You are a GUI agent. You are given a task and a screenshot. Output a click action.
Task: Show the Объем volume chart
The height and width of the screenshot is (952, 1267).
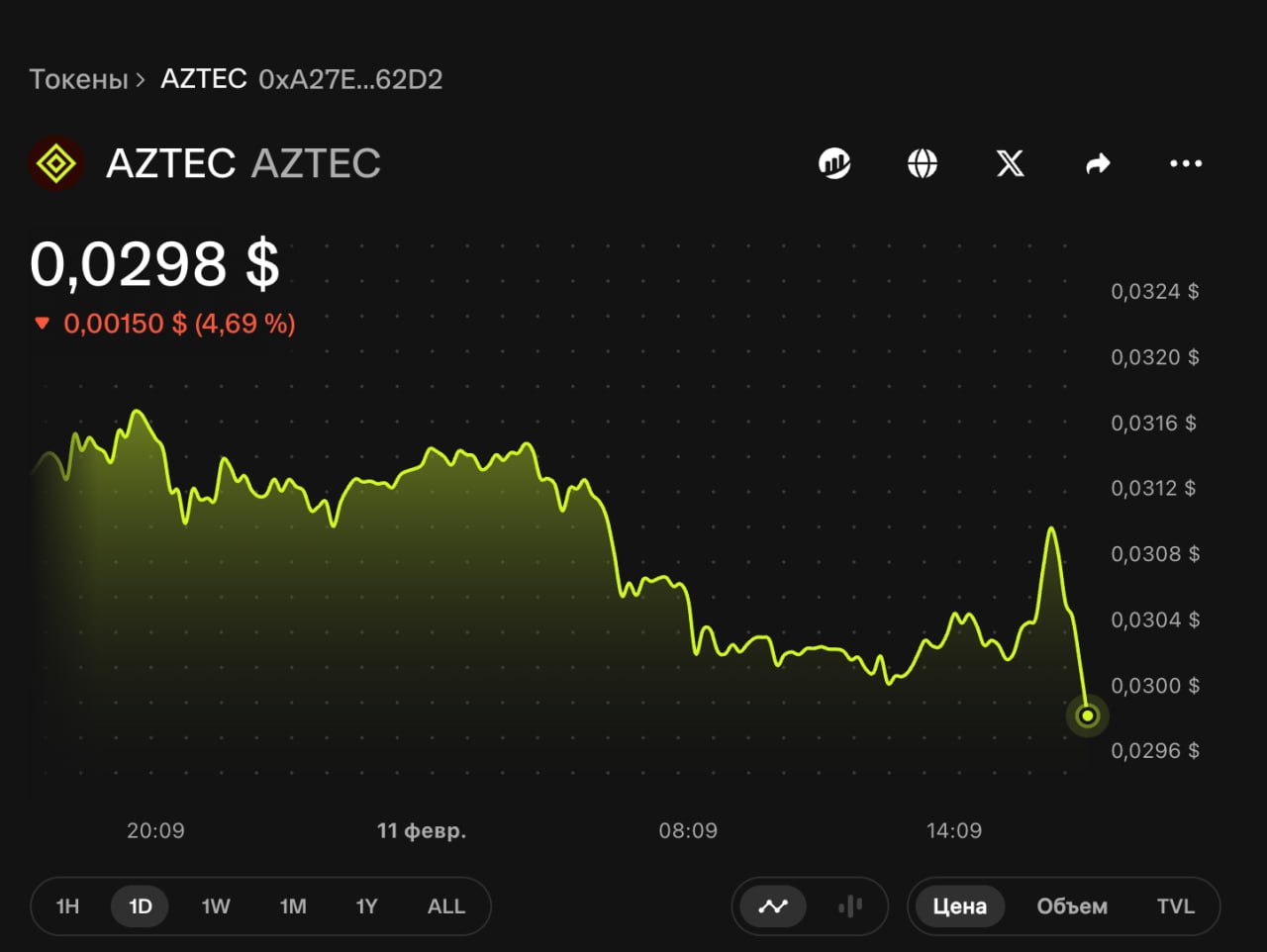(x=1072, y=905)
